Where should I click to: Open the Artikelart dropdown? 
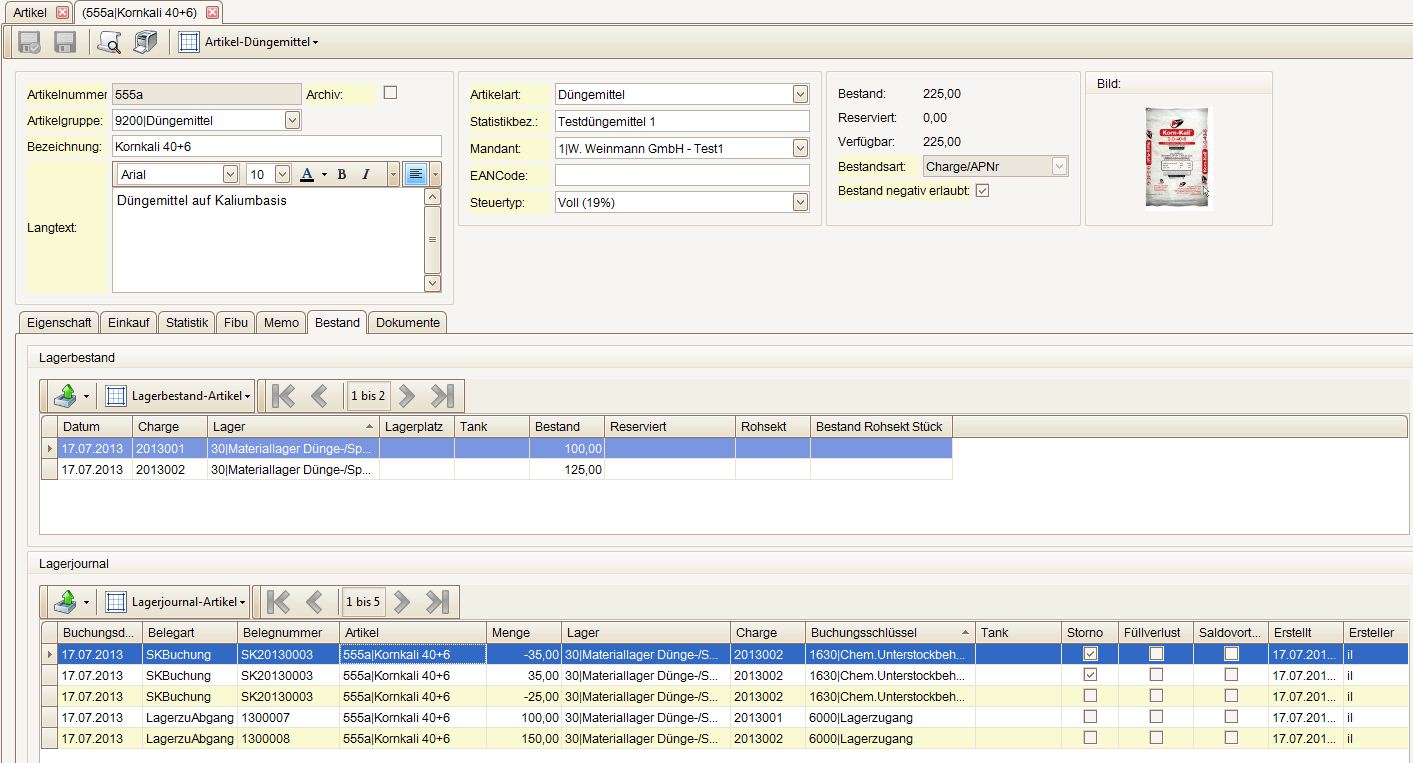[800, 94]
